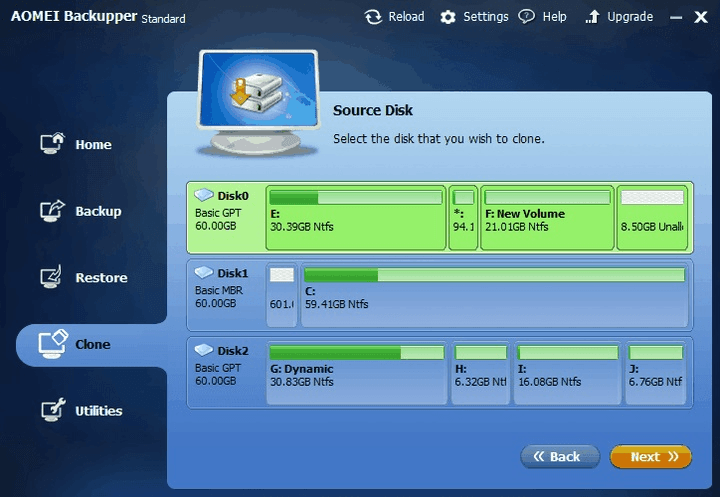Screen dimensions: 720x497
Task: Click the 'Source Disk' heading
Action: click(x=373, y=110)
